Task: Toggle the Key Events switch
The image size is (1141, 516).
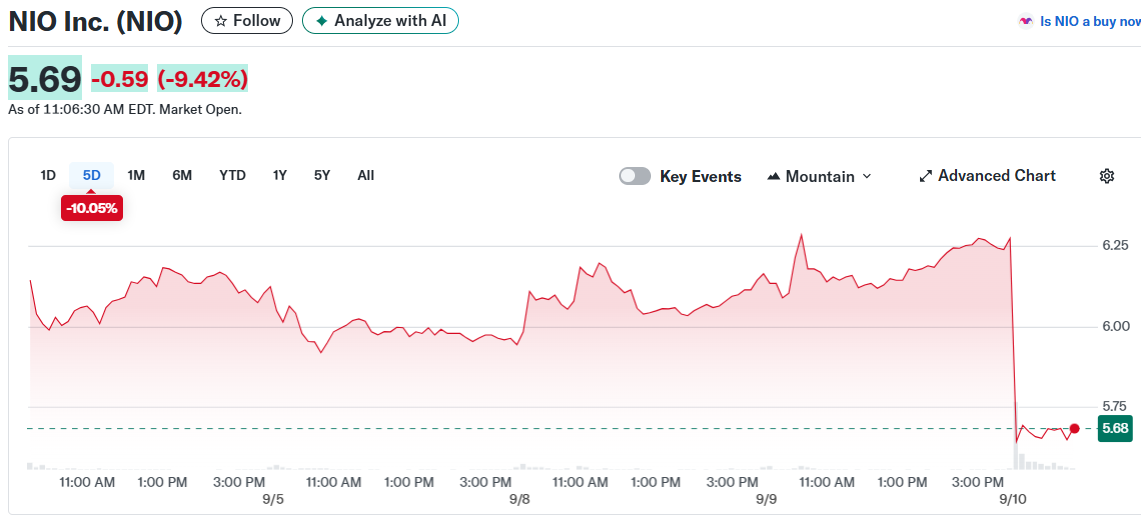Action: click(x=635, y=176)
